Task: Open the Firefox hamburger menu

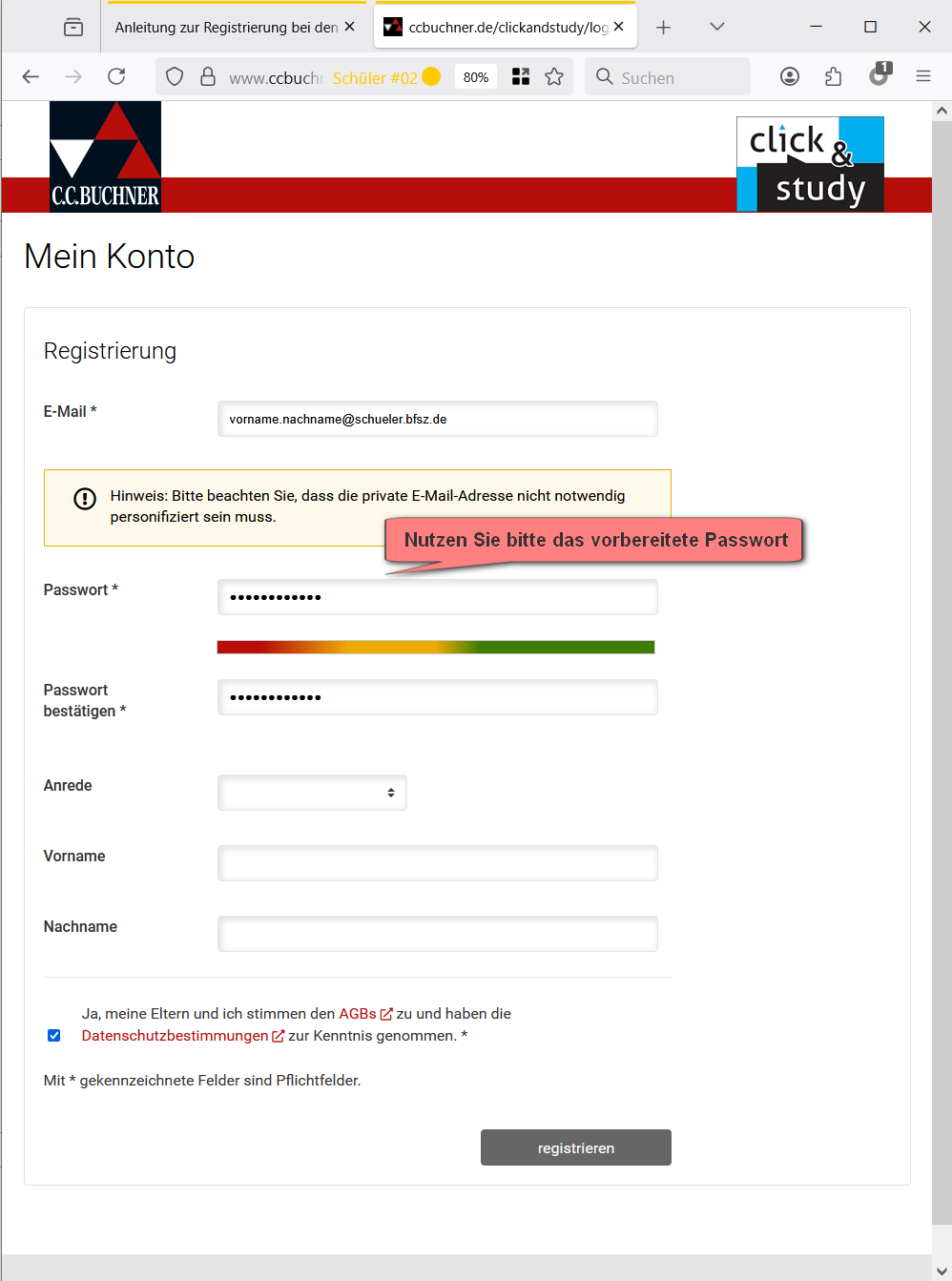Action: point(923,77)
